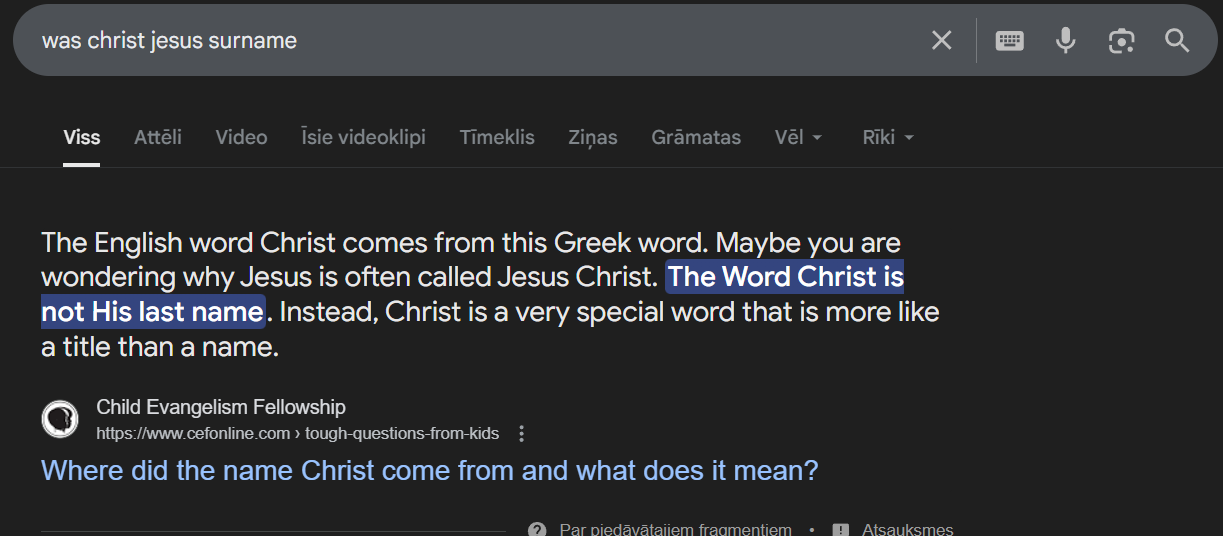
Task: Start voice search with microphone icon
Action: click(x=1065, y=41)
